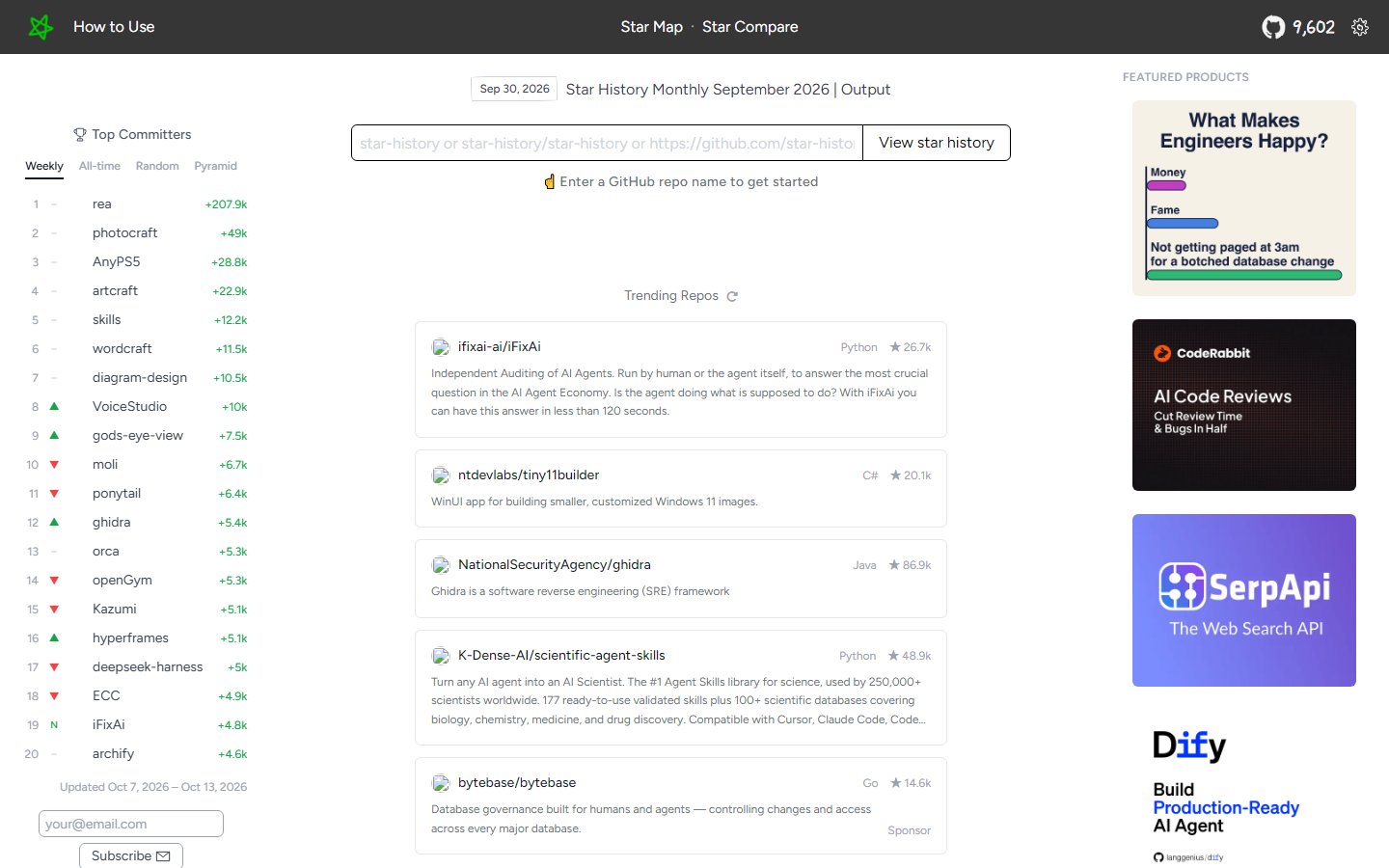The width and height of the screenshot is (1389, 868).
Task: Open the Star History Monthly September 2026 post
Action: [x=728, y=90]
